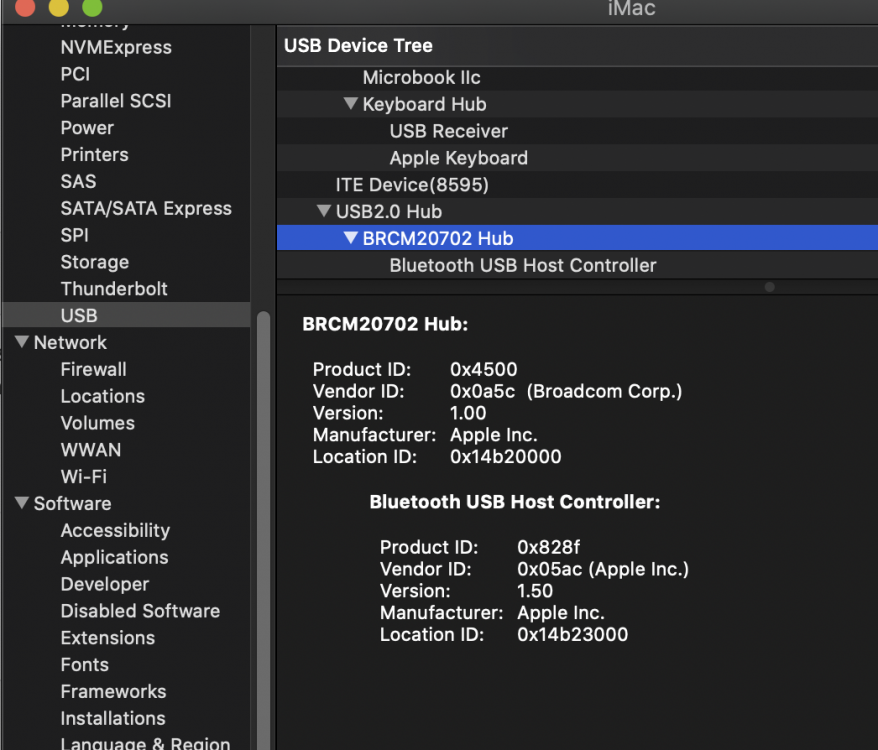Select SPI in the sidebar
The image size is (878, 750).
74,235
